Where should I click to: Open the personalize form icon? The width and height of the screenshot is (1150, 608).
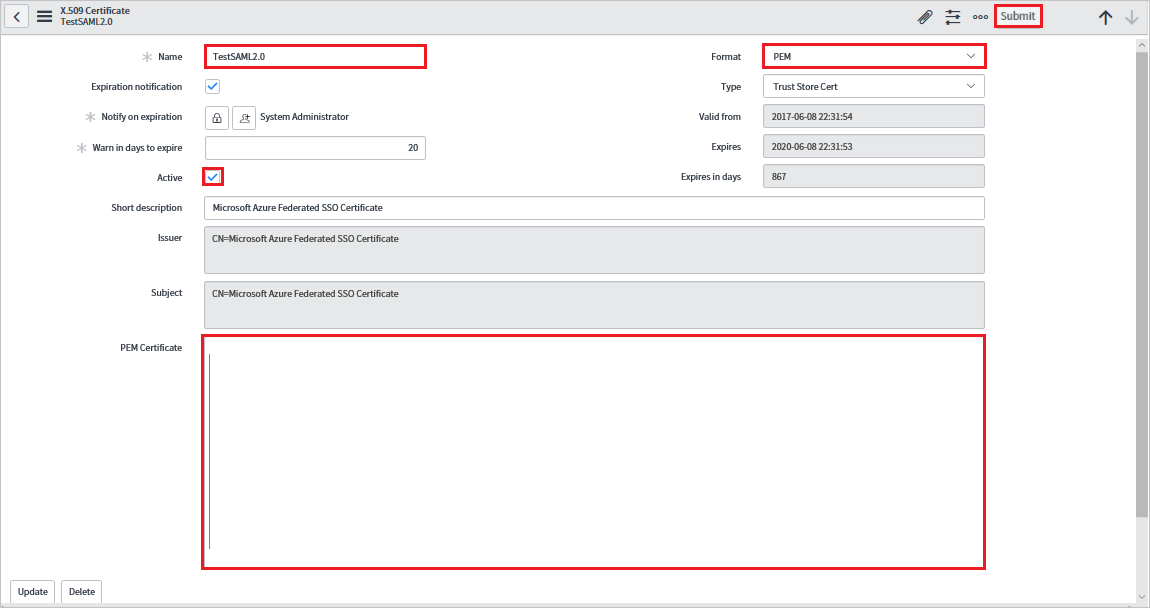(952, 16)
